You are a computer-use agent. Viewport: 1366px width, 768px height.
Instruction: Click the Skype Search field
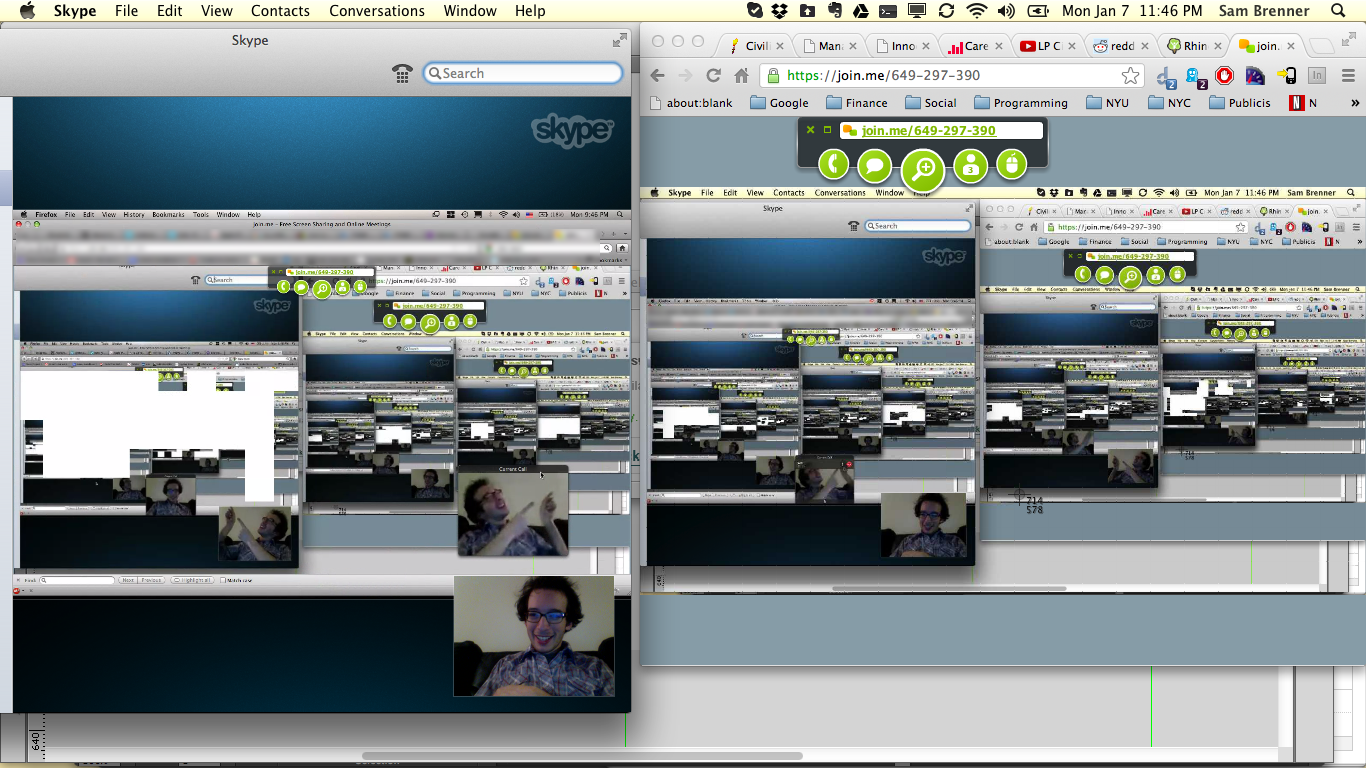[523, 73]
